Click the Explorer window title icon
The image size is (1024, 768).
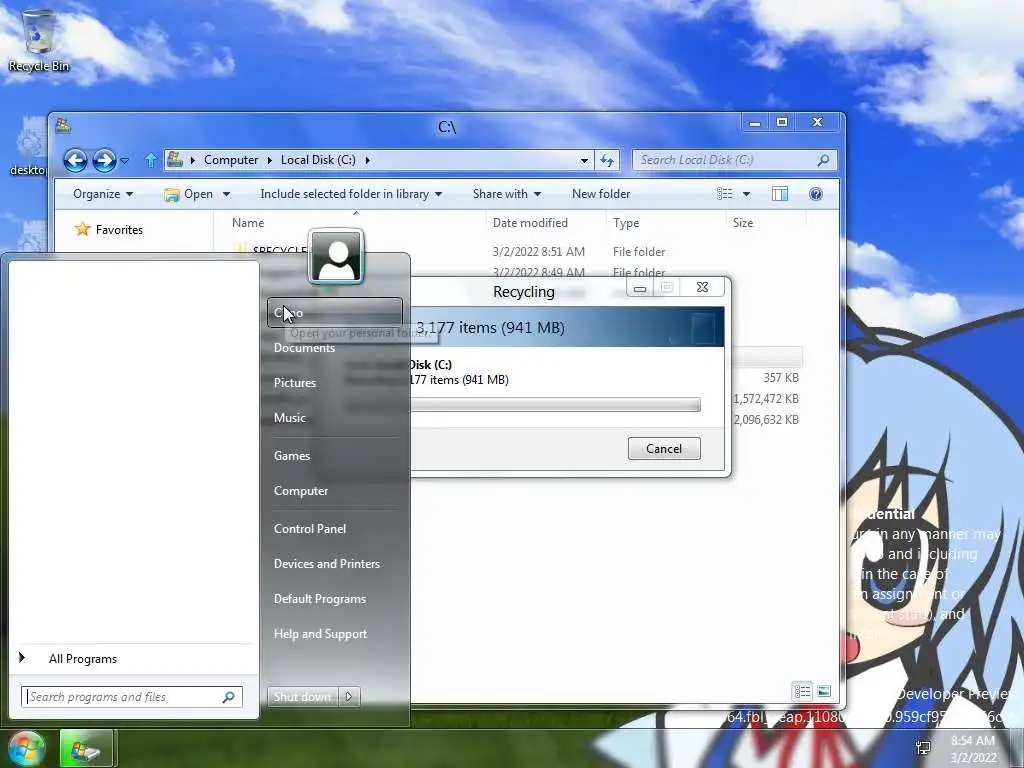(x=63, y=125)
